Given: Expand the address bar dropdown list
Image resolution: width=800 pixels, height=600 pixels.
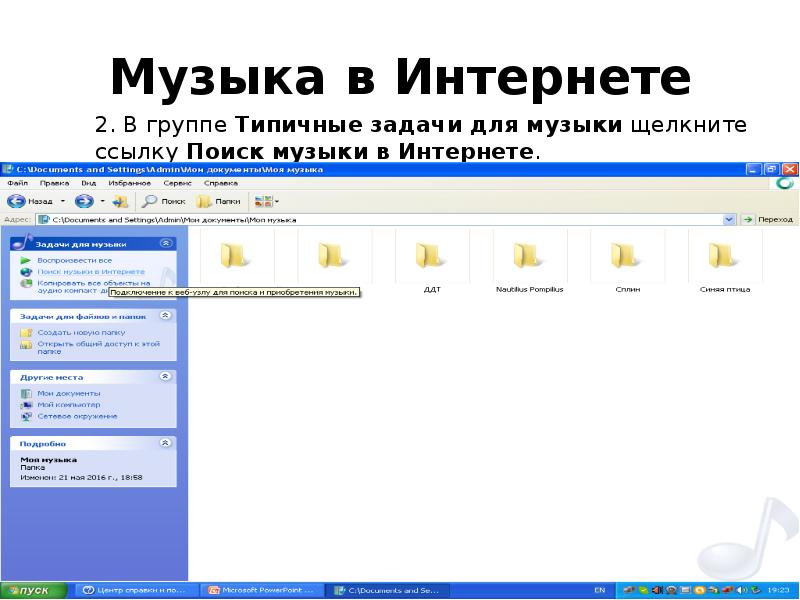Looking at the screenshot, I should [x=729, y=219].
